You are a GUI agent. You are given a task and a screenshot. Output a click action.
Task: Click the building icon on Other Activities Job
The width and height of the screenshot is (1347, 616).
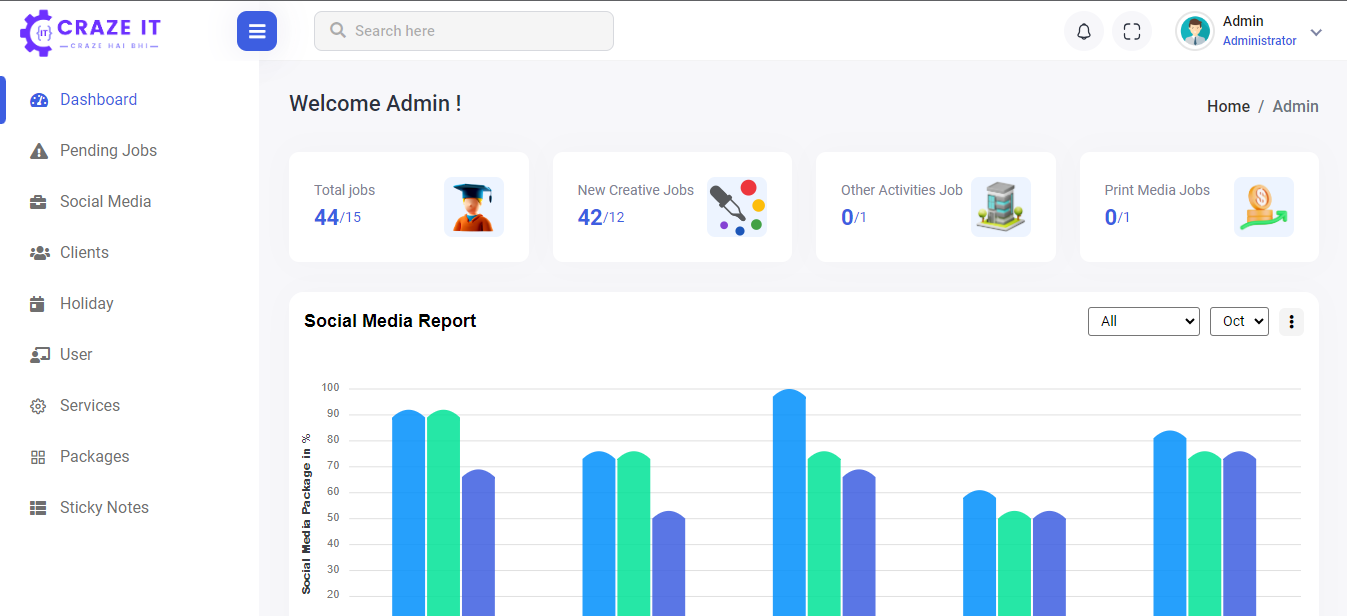tap(1000, 207)
